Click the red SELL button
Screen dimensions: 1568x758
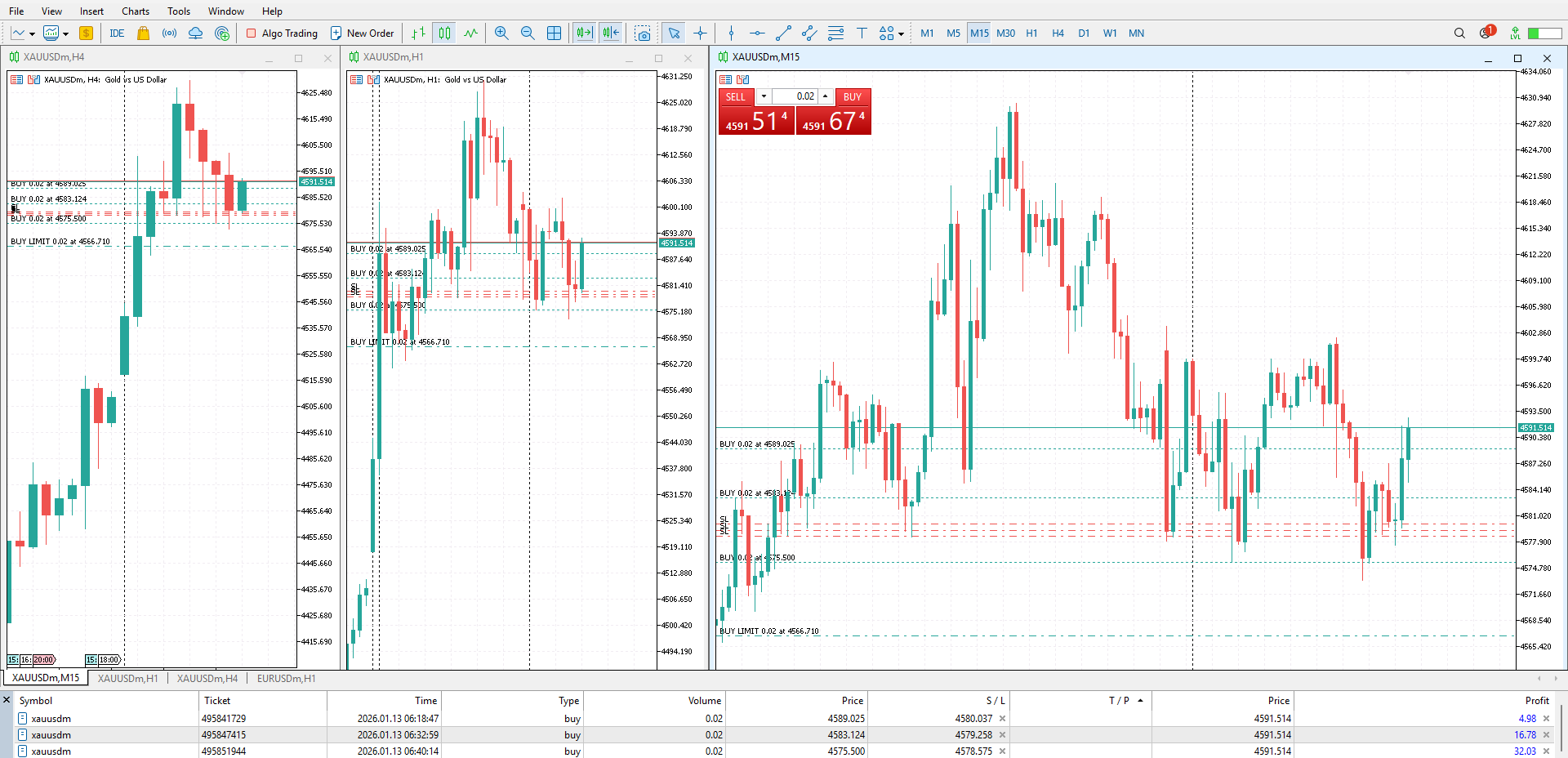coord(735,96)
